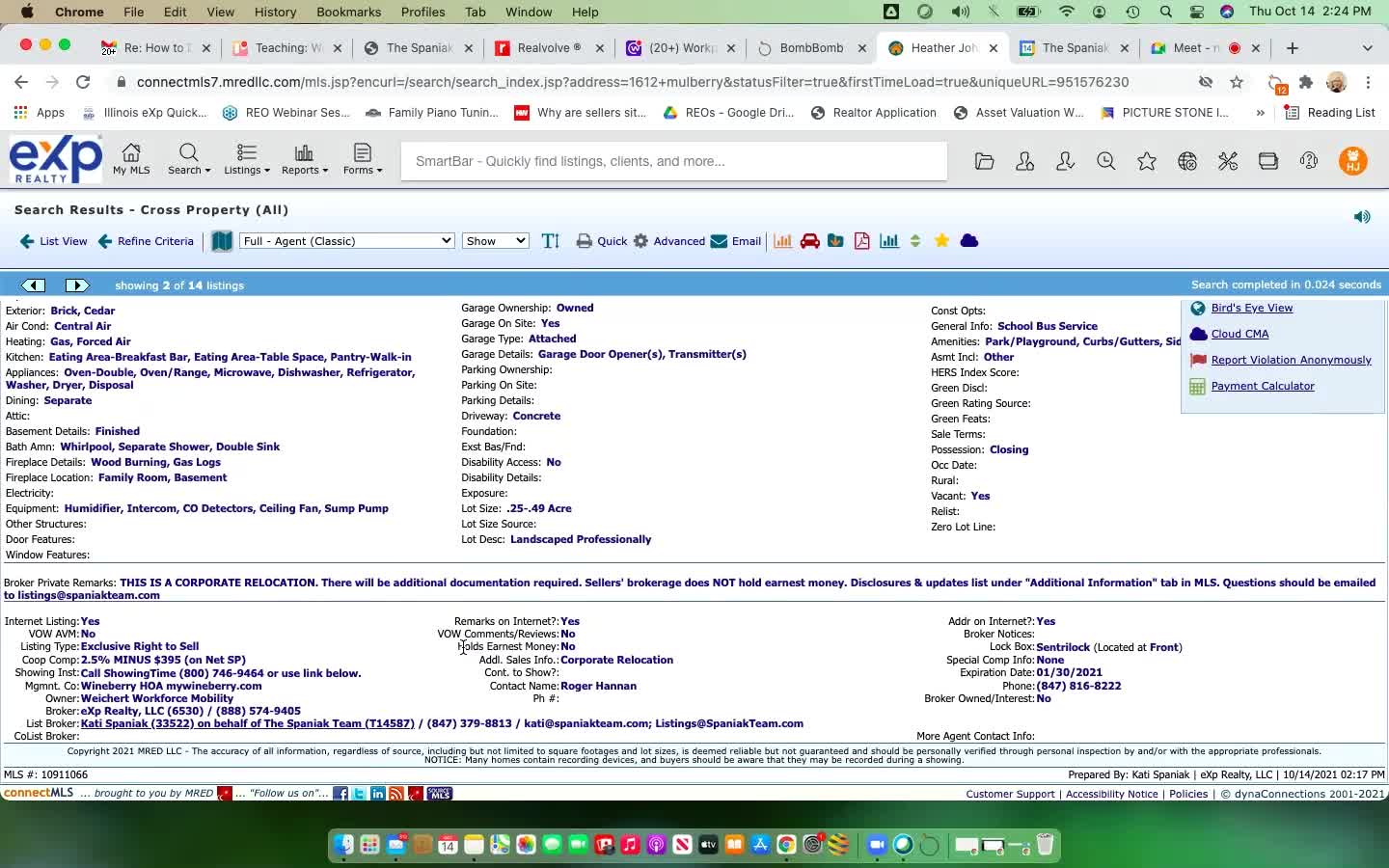This screenshot has width=1389, height=868.
Task: Click Report Violation Anonymously
Action: pos(1291,360)
